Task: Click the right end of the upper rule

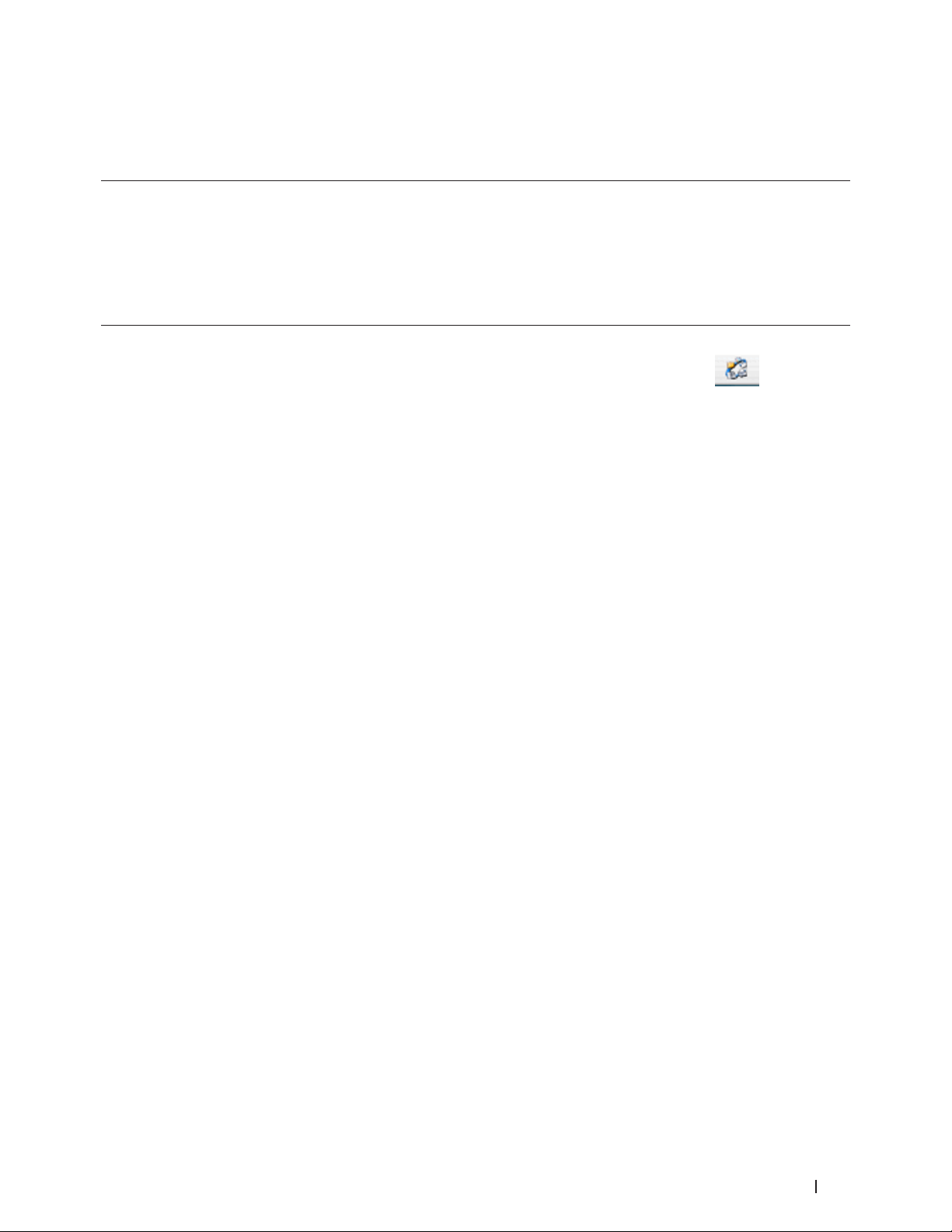Action: coord(847,181)
